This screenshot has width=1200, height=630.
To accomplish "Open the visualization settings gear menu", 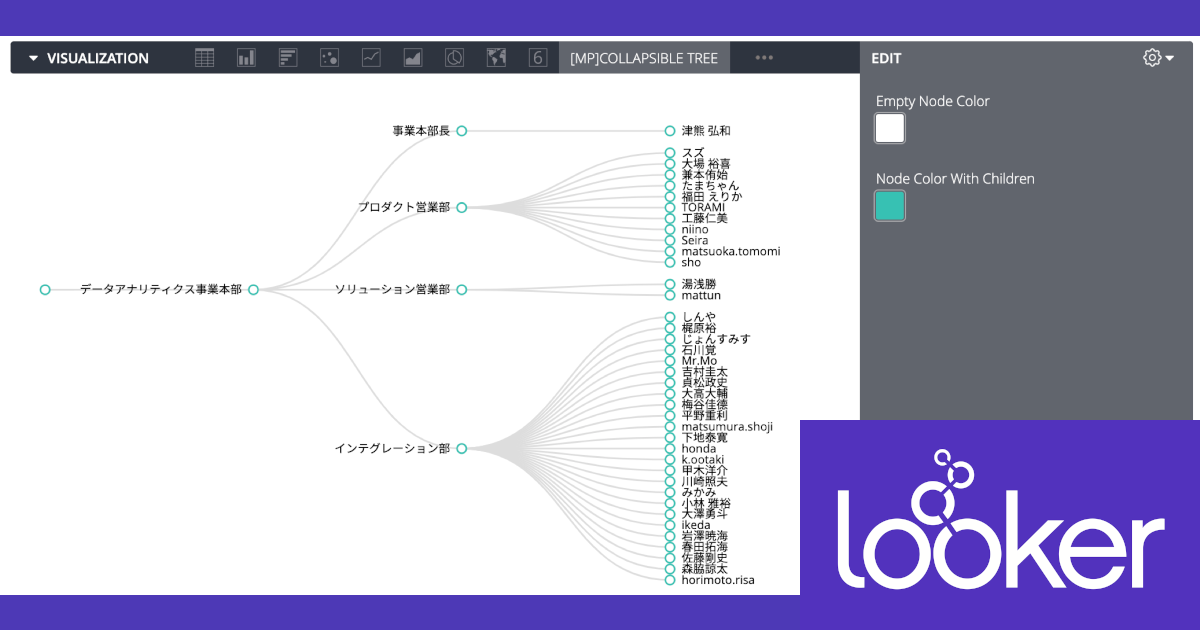I will point(1152,57).
